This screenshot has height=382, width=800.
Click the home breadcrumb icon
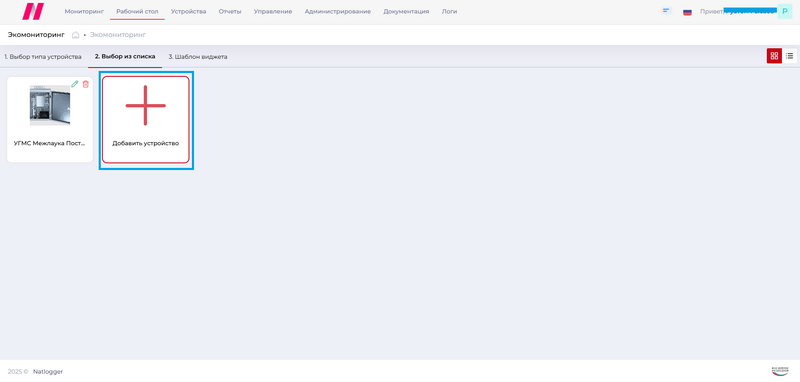(76, 35)
